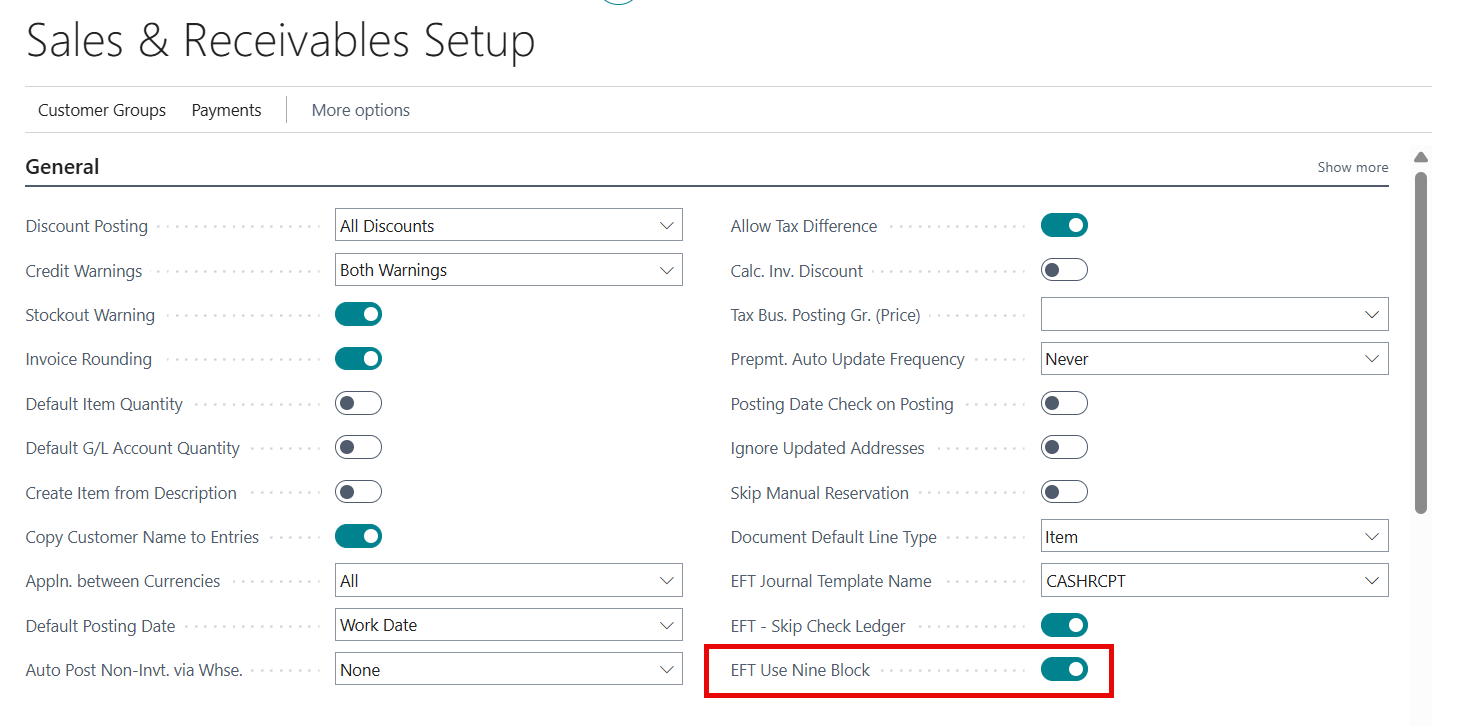
Task: Disable EFT Use Nine Block
Action: coord(1064,669)
